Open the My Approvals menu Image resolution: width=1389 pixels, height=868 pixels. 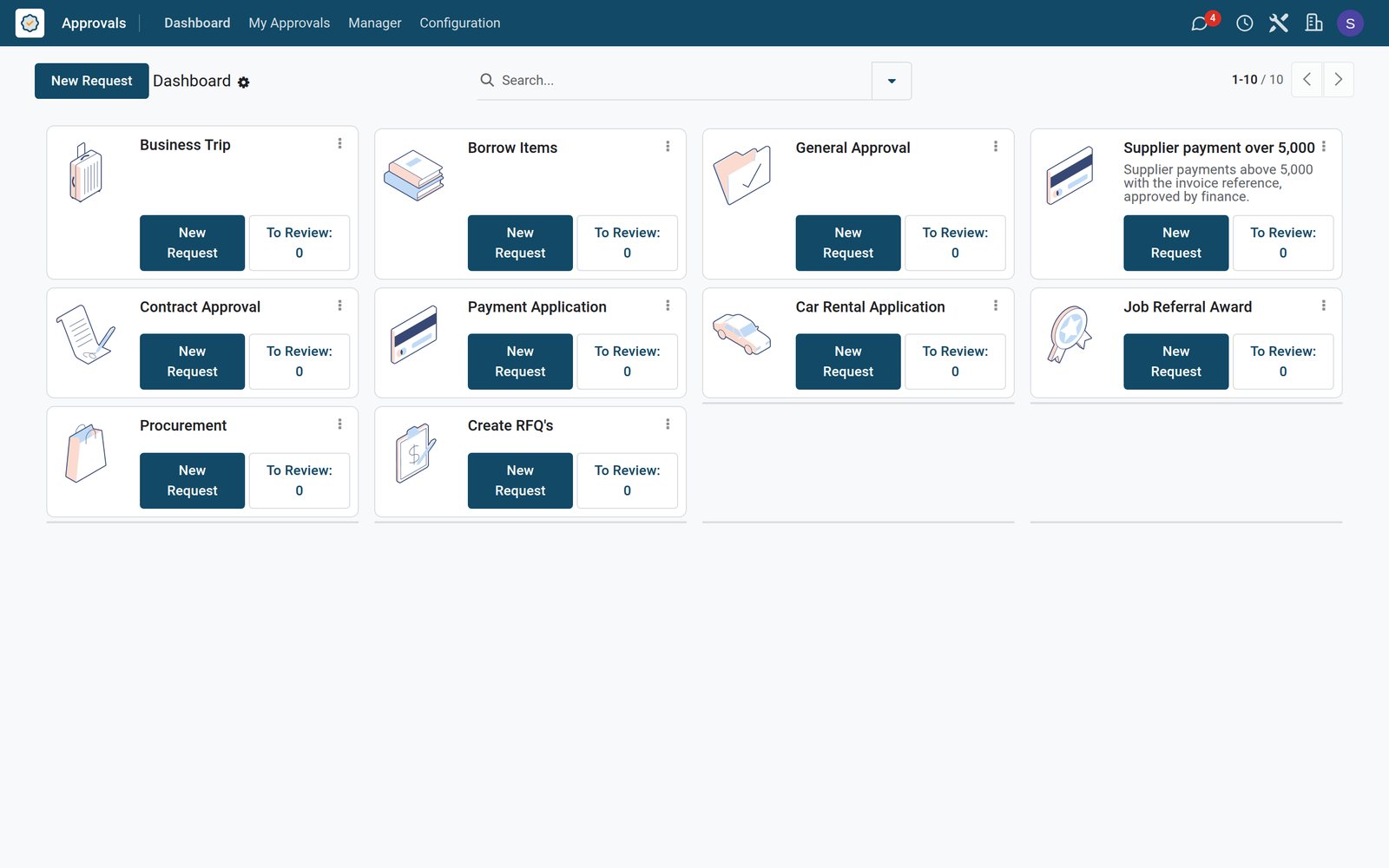(289, 23)
